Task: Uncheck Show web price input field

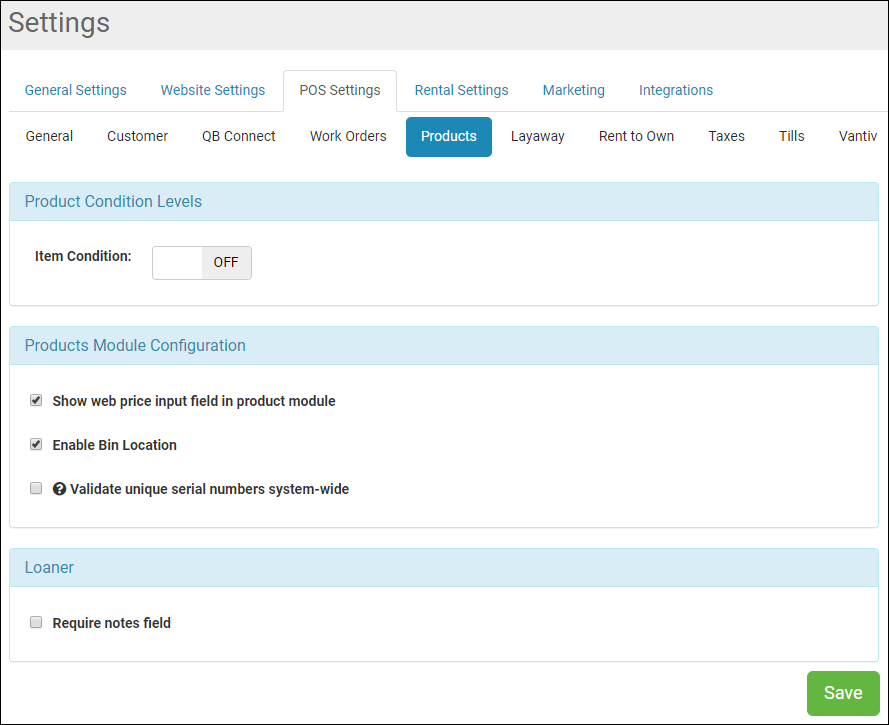Action: click(36, 400)
